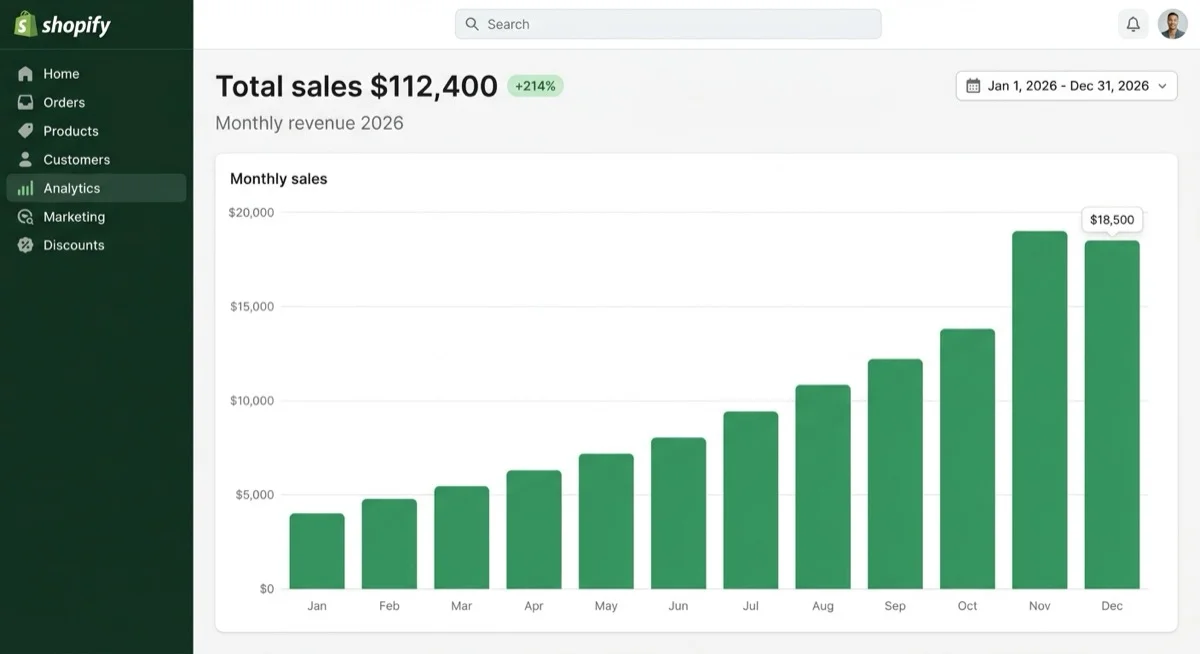Click the +214% growth badge
Image resolution: width=1200 pixels, height=654 pixels.
535,86
